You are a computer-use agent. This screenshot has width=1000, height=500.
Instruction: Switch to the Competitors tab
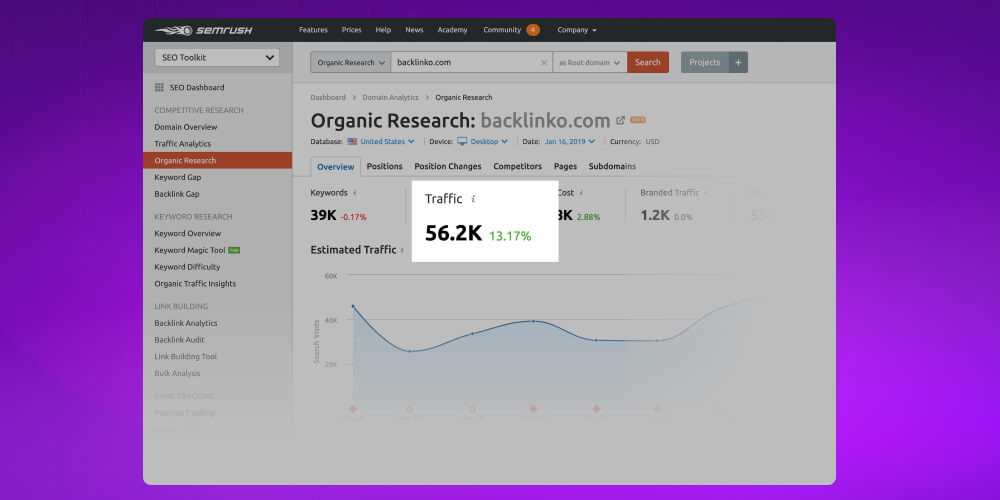pyautogui.click(x=517, y=166)
